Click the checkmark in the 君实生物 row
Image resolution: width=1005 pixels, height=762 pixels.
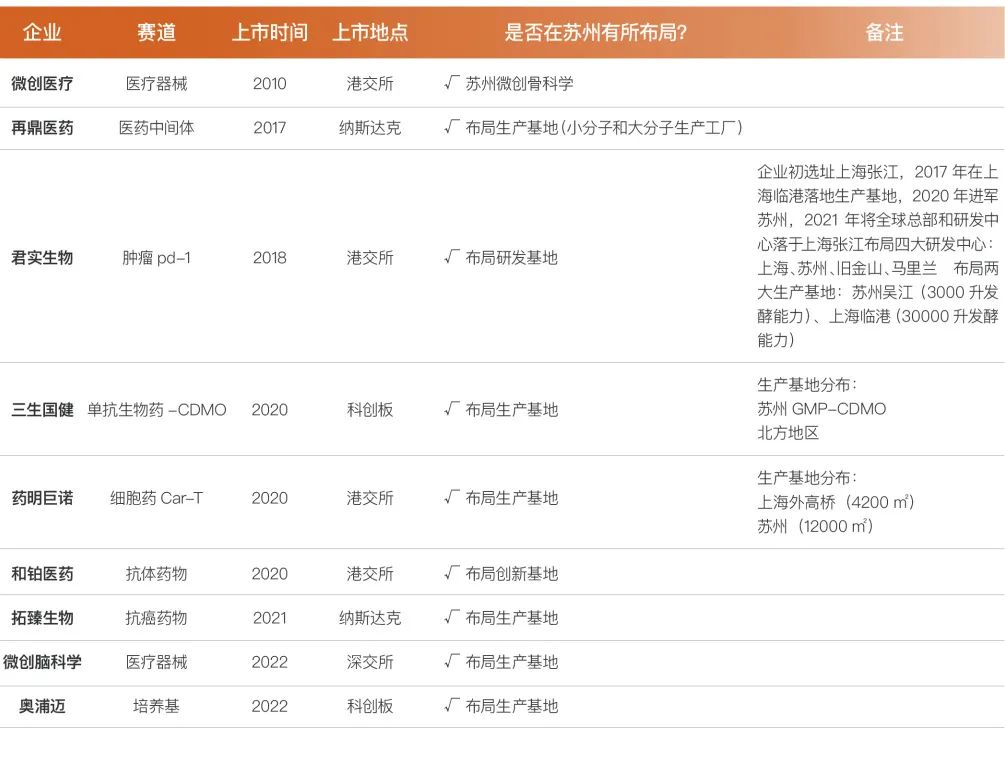pyautogui.click(x=451, y=258)
